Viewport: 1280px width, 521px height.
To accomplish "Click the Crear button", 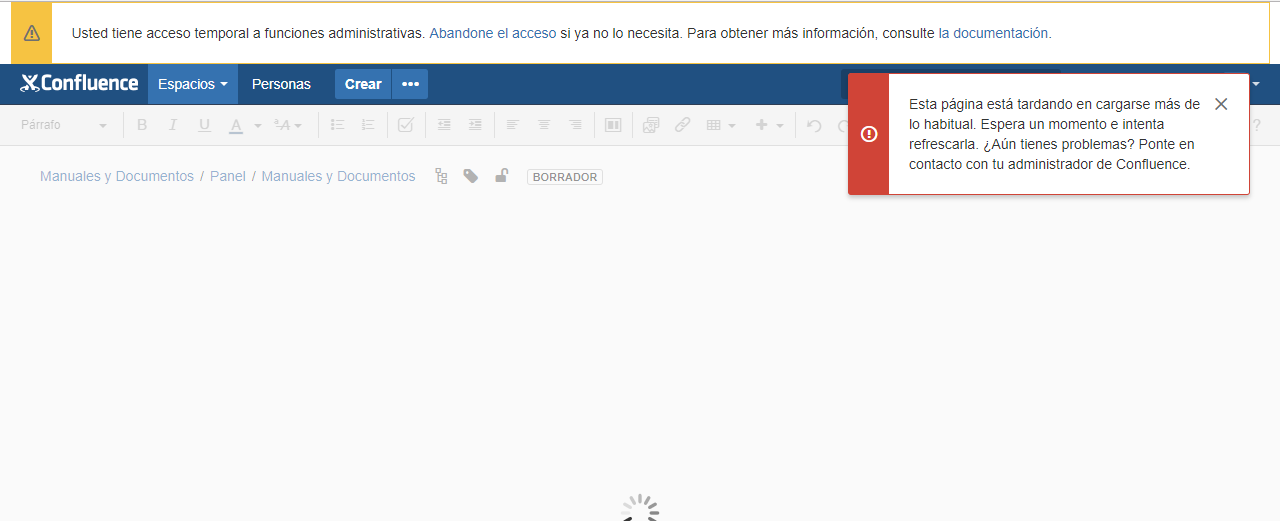I will pos(363,84).
